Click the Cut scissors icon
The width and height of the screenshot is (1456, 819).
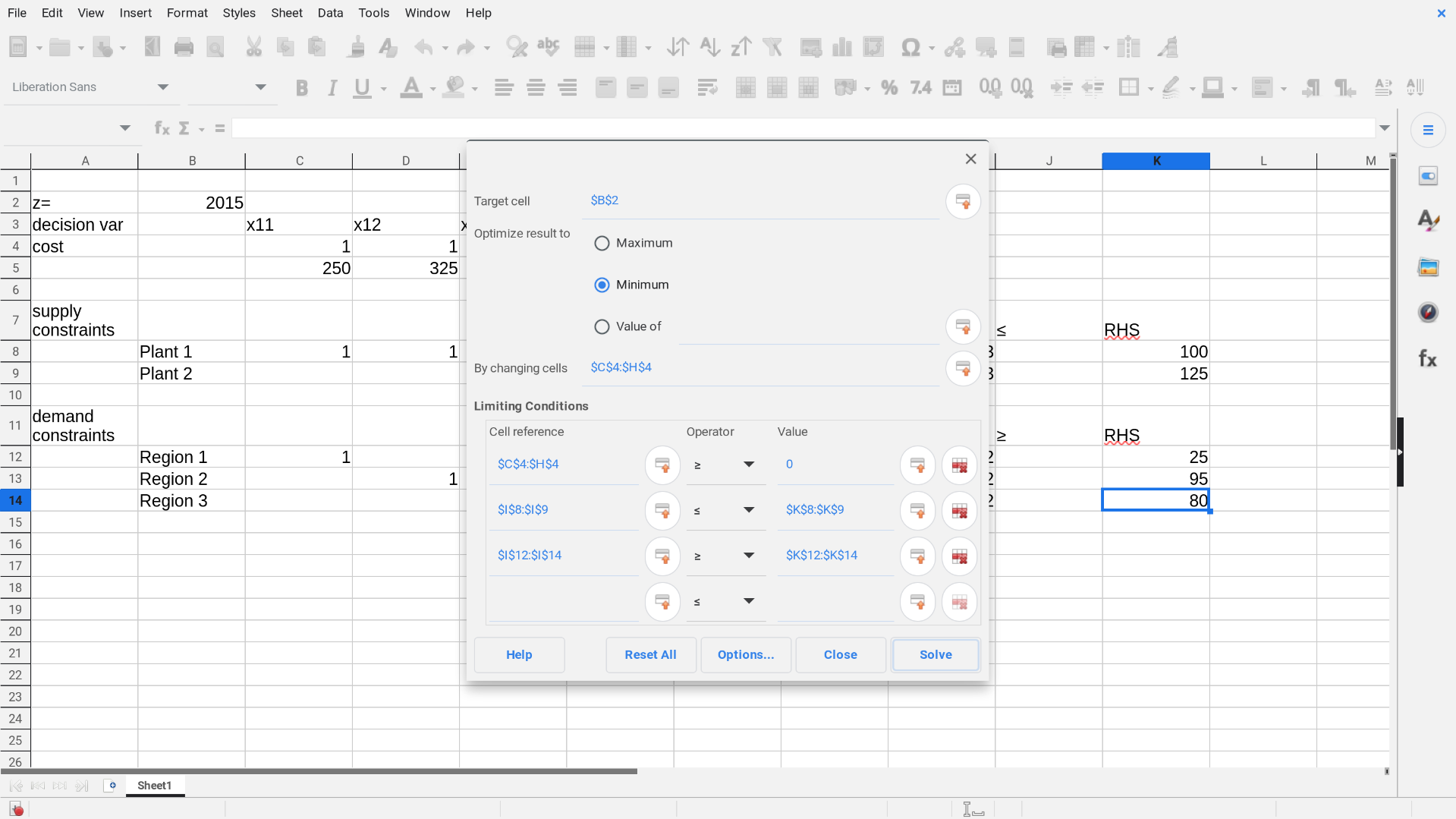pos(253,47)
